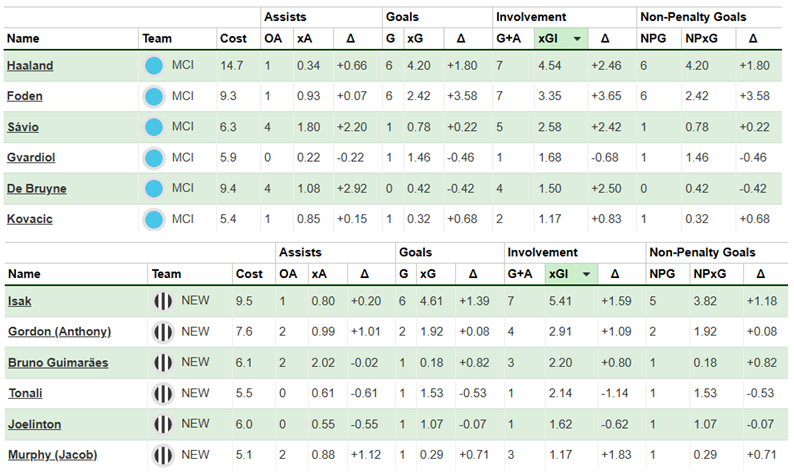Sort Newcastle table by NPG column
794x474 pixels.
click(662, 274)
